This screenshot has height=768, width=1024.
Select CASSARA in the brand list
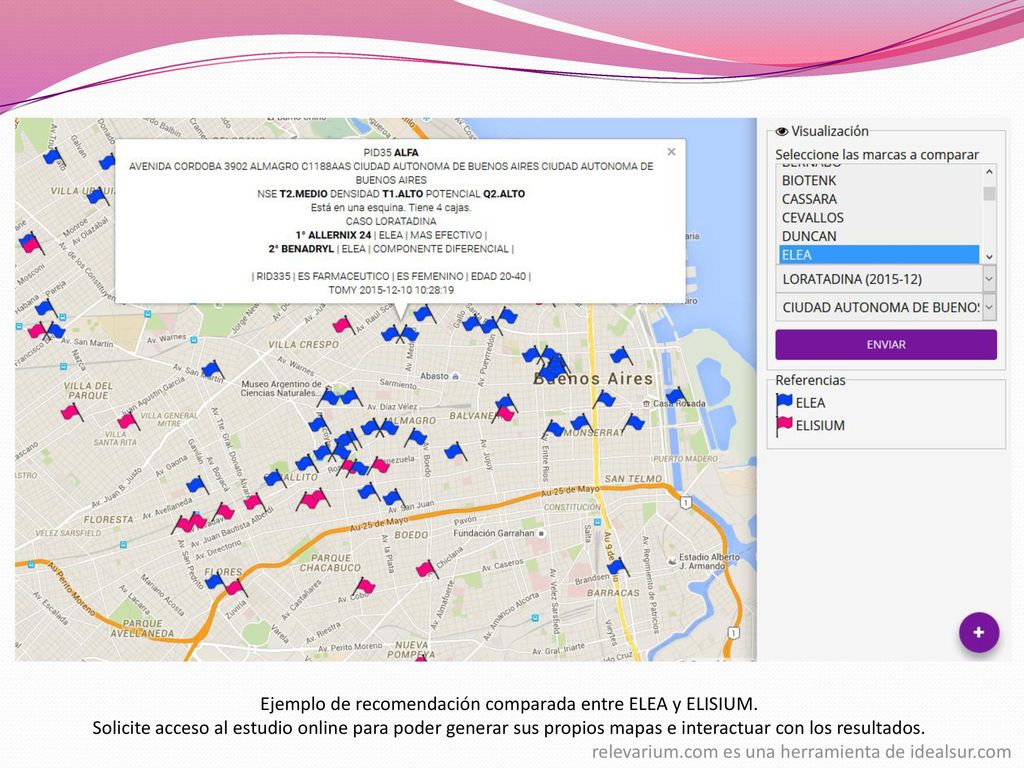pos(879,199)
